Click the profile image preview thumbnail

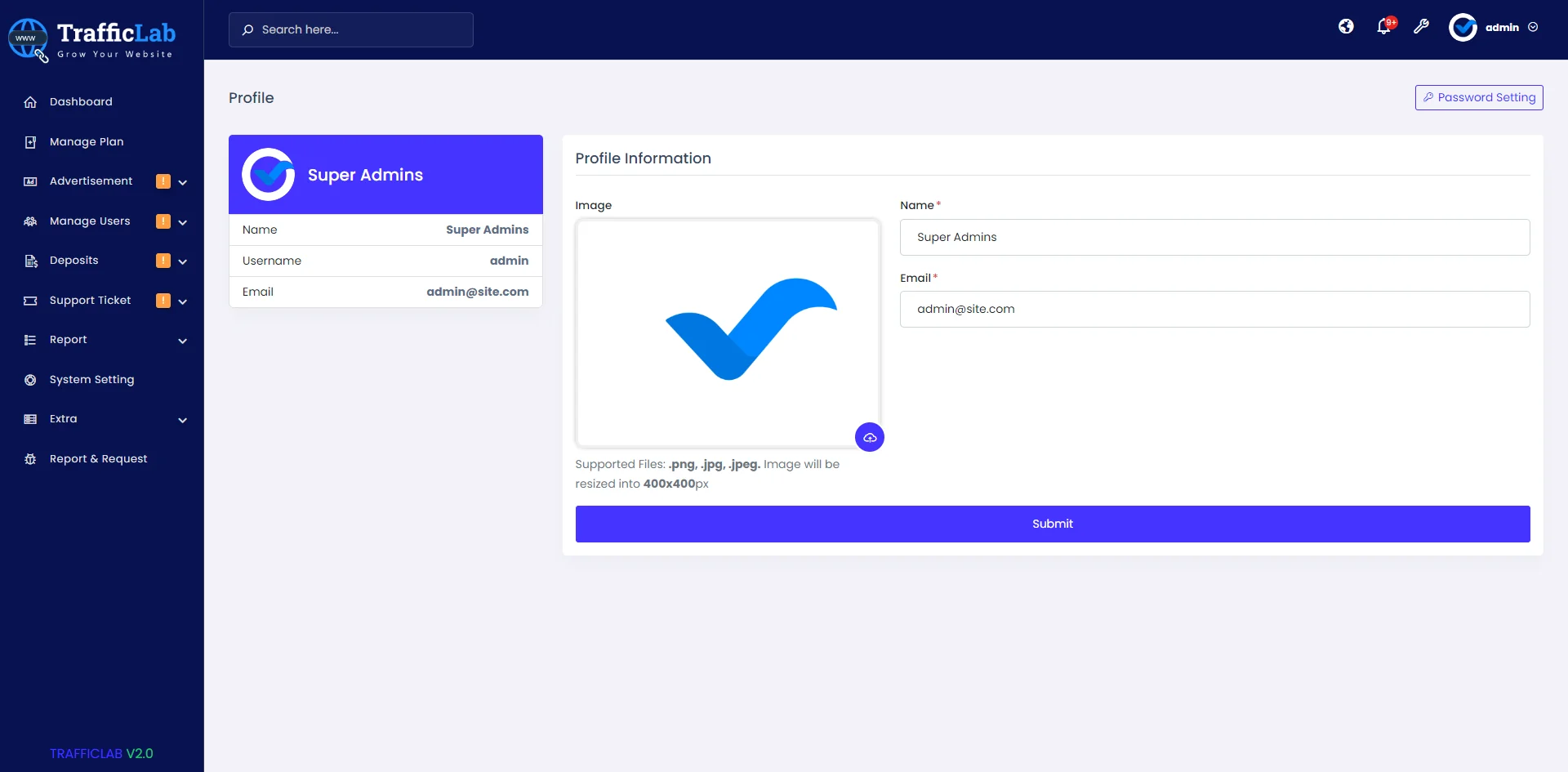tap(728, 333)
